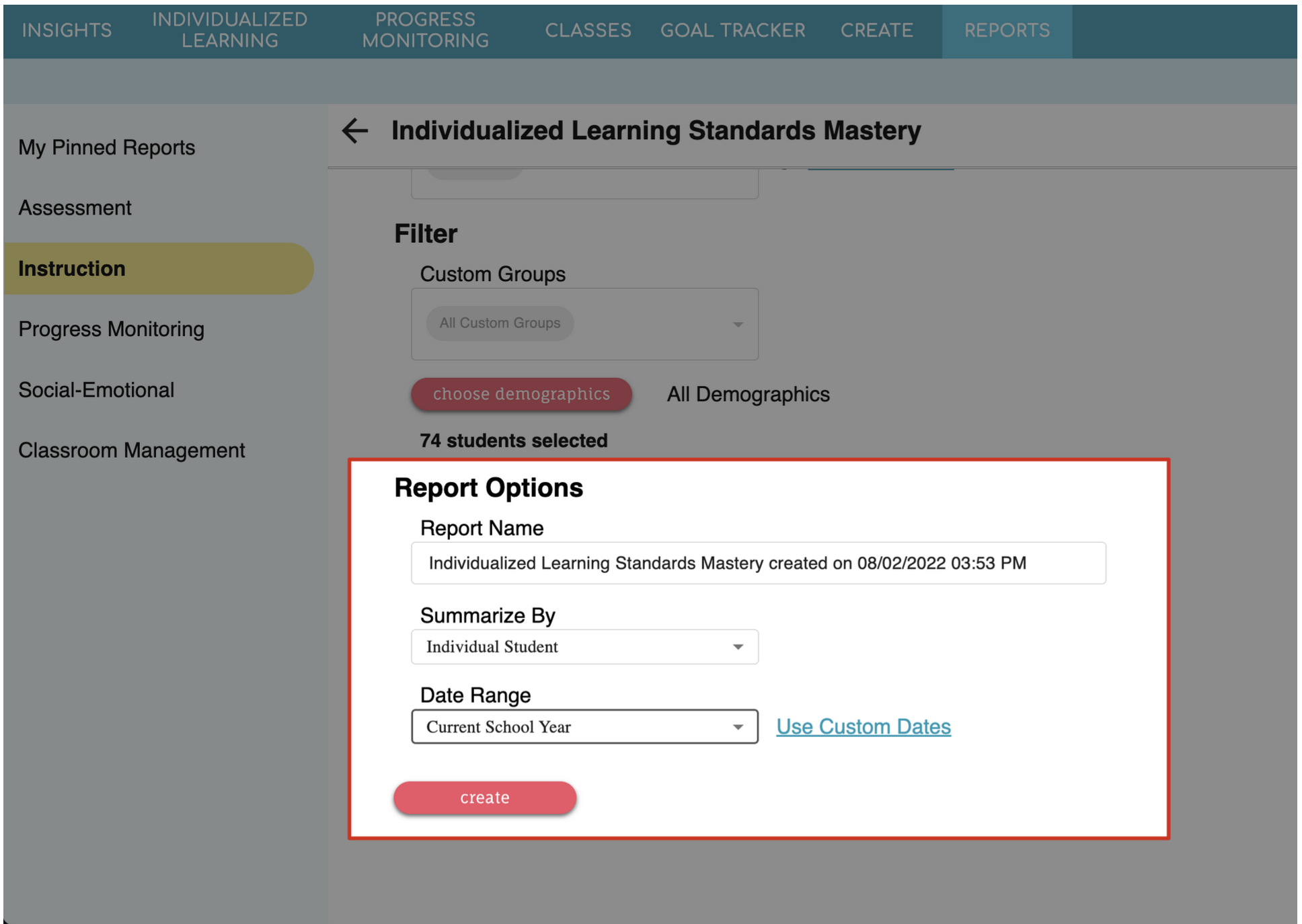Image resolution: width=1302 pixels, height=924 pixels.
Task: Open the Insights tab
Action: pyautogui.click(x=67, y=30)
